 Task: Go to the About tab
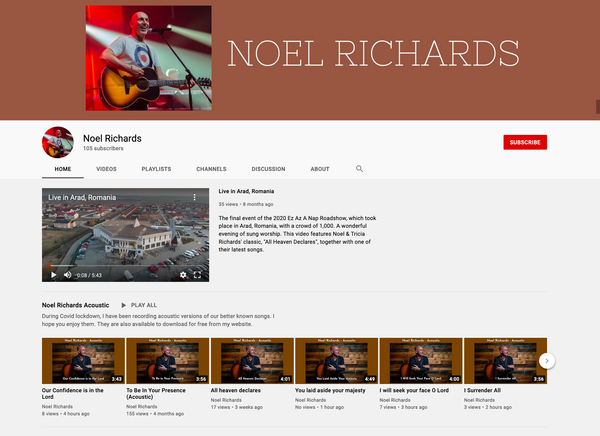[320, 169]
